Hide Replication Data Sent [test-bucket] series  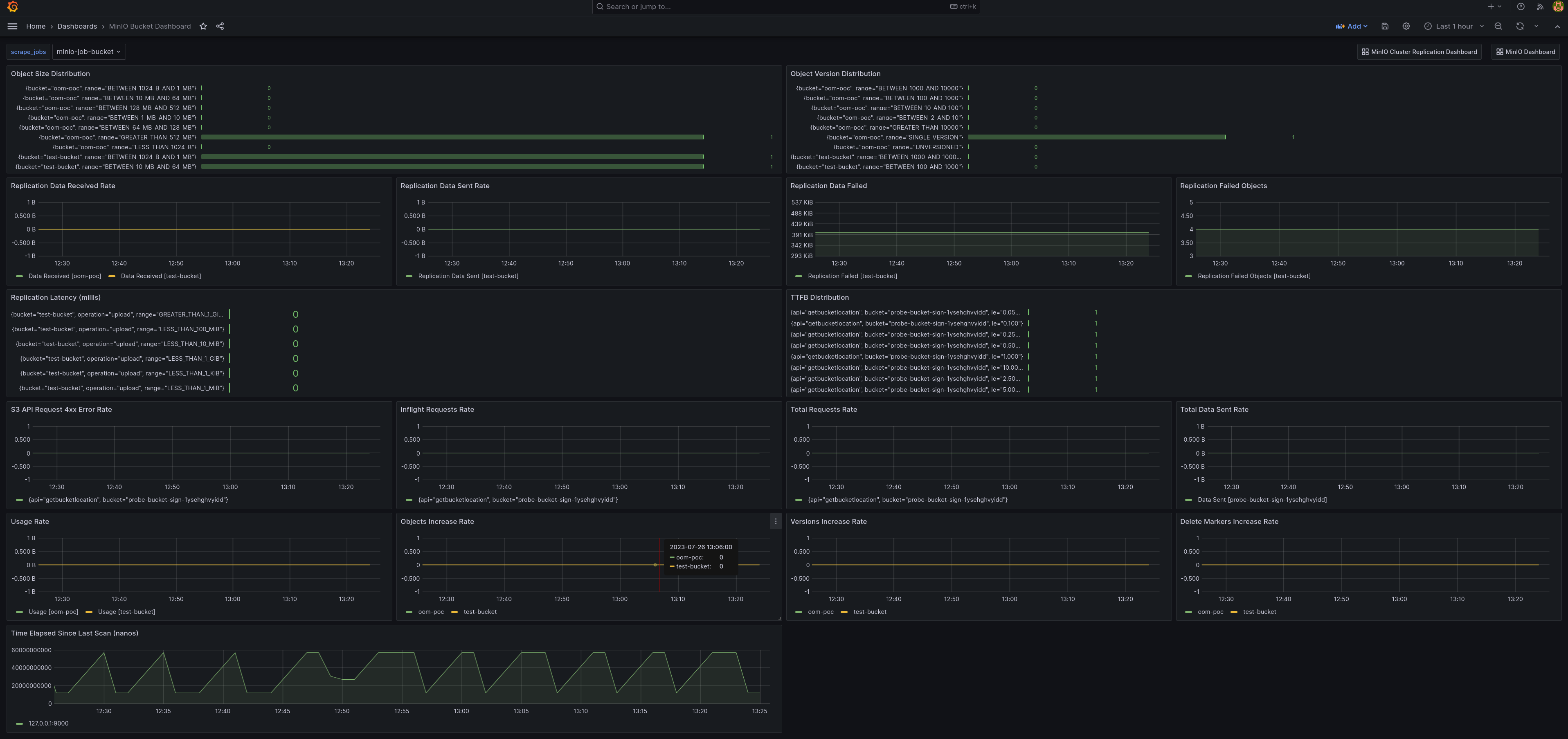click(x=468, y=276)
